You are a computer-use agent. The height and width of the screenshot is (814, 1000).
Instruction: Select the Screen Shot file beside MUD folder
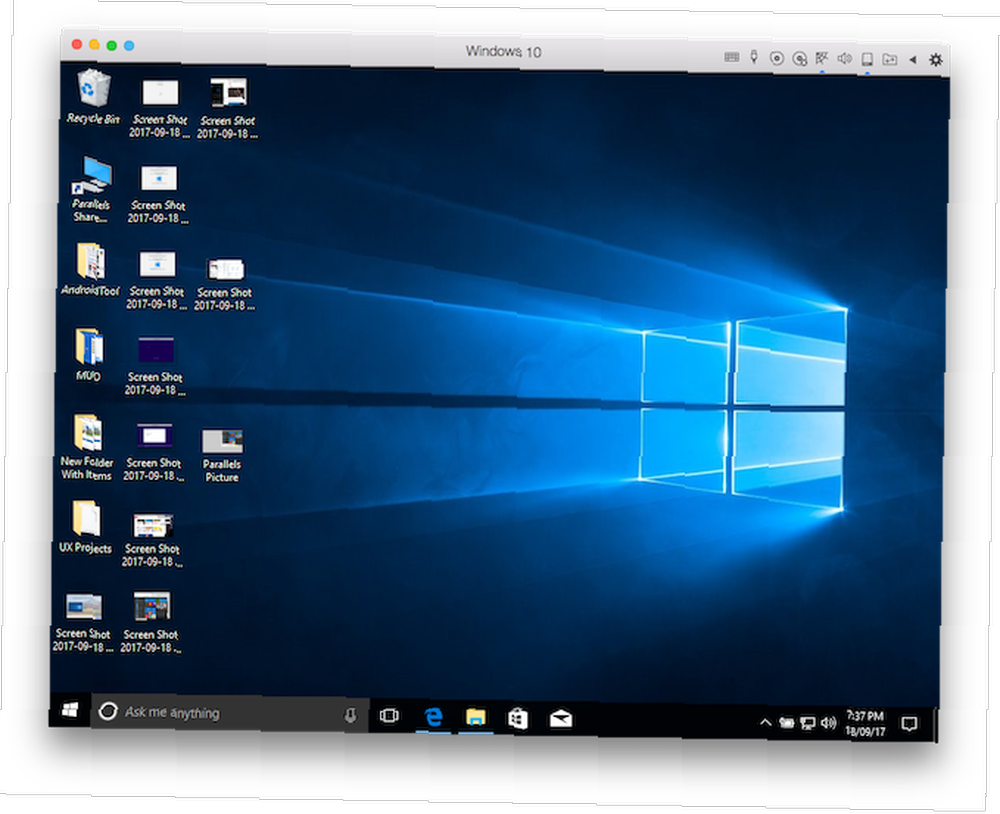click(x=156, y=366)
